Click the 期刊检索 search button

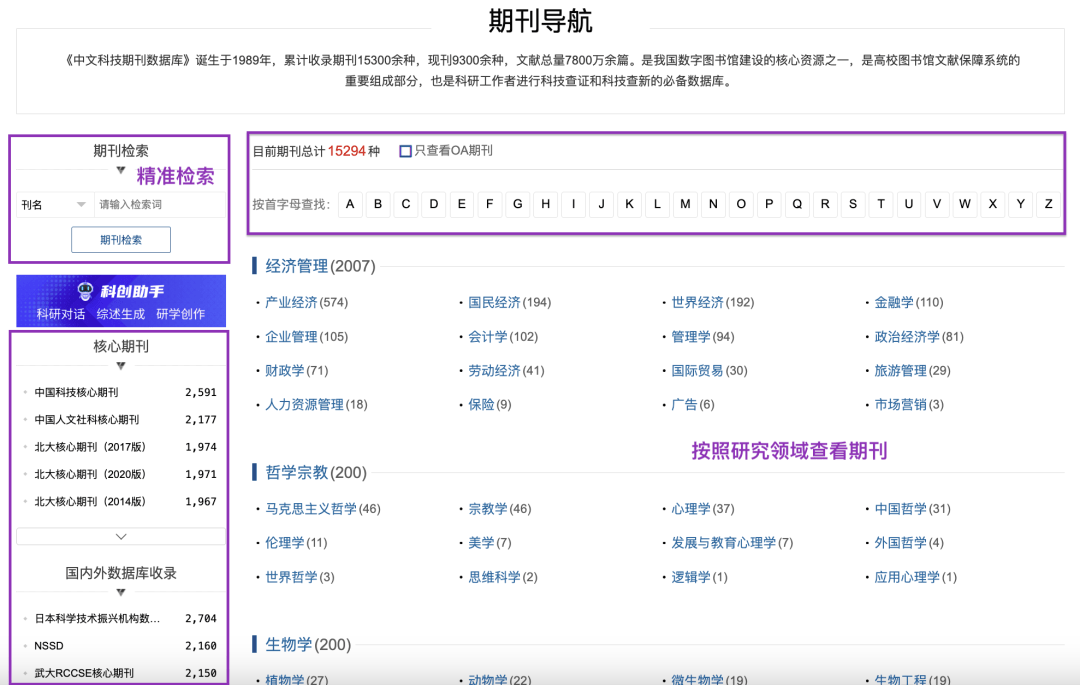pyautogui.click(x=121, y=240)
